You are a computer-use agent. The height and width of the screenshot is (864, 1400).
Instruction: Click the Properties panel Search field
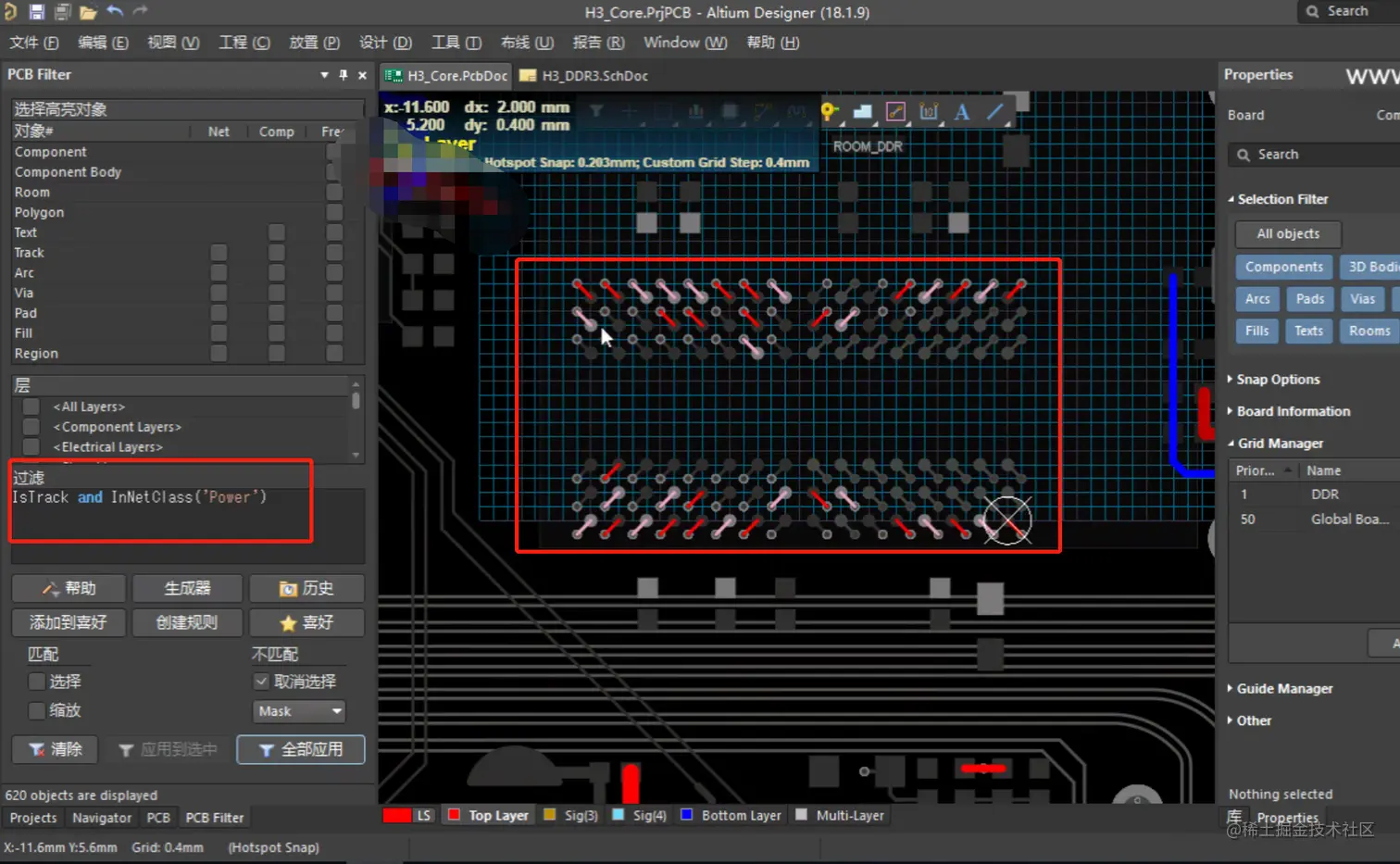coord(1315,155)
